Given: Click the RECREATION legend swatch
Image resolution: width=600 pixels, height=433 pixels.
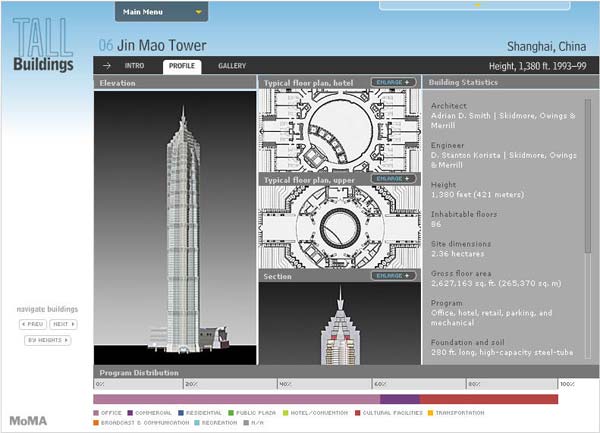Looking at the screenshot, I should pyautogui.click(x=197, y=423).
